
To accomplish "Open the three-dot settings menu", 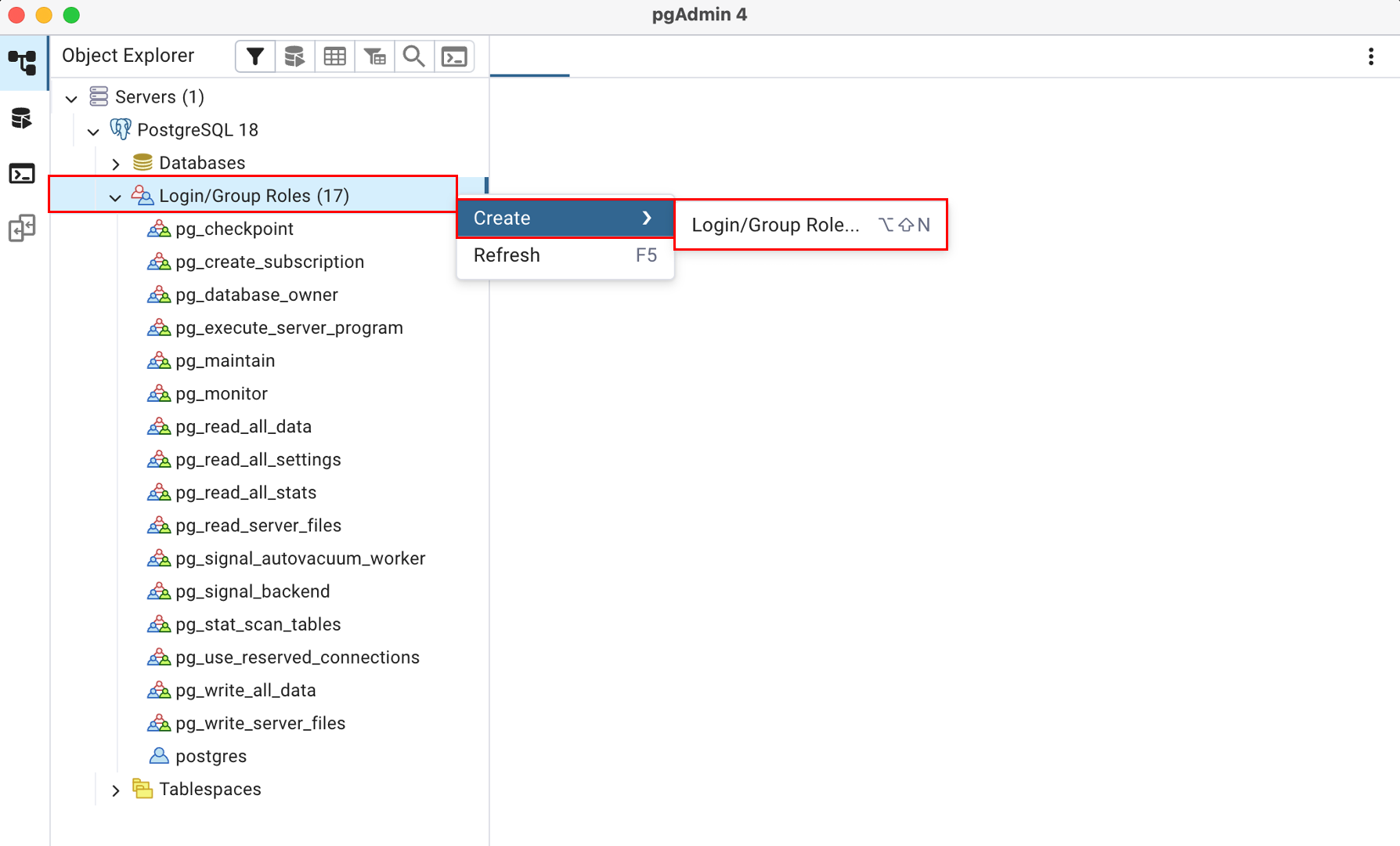I will (x=1371, y=56).
